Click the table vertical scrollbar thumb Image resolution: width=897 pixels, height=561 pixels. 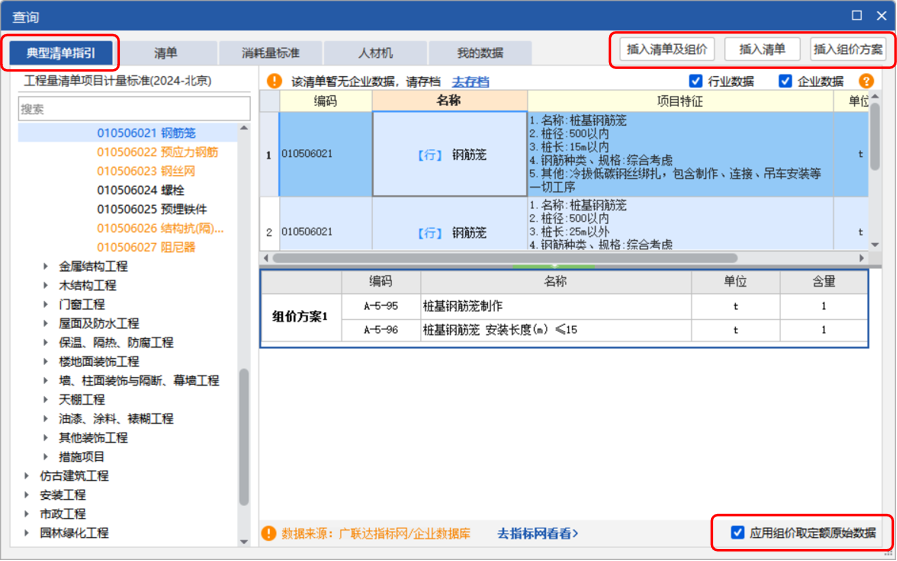tap(875, 136)
